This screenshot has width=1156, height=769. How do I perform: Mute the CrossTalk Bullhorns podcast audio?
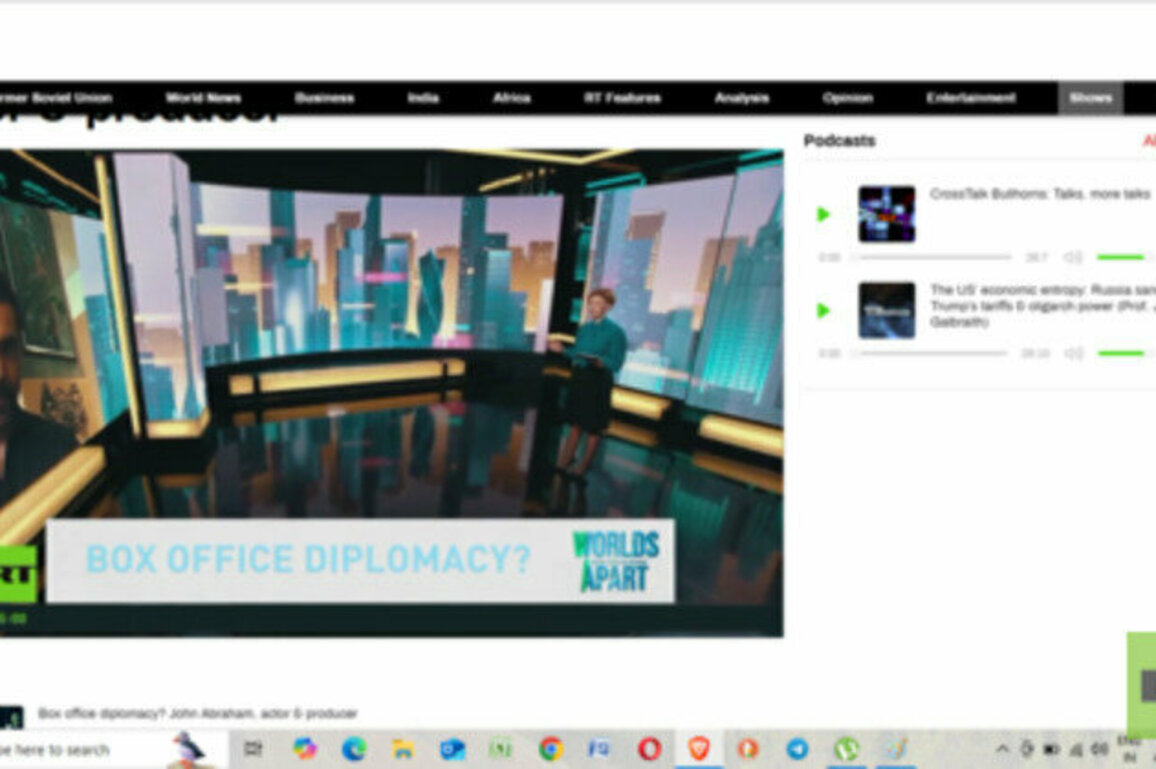pos(1073,257)
